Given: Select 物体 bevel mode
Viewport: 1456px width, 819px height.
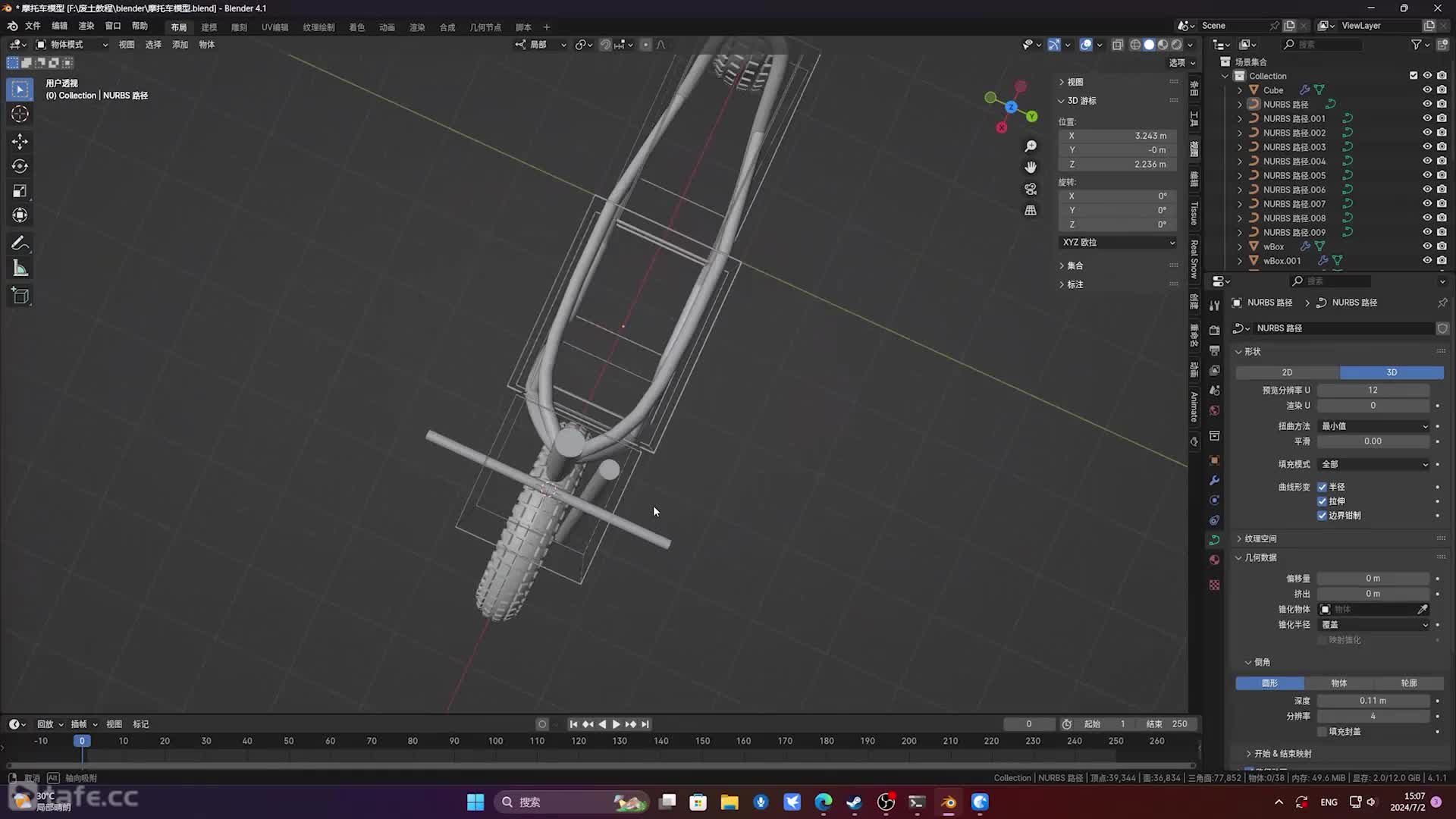Looking at the screenshot, I should pos(1339,683).
